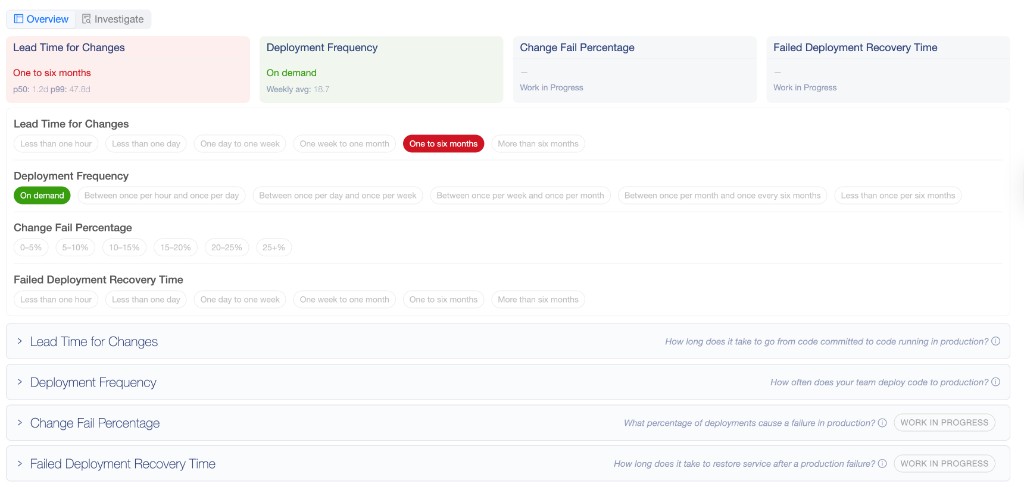Select the 20–25% change fail pill
The width and height of the screenshot is (1024, 487).
tap(227, 247)
